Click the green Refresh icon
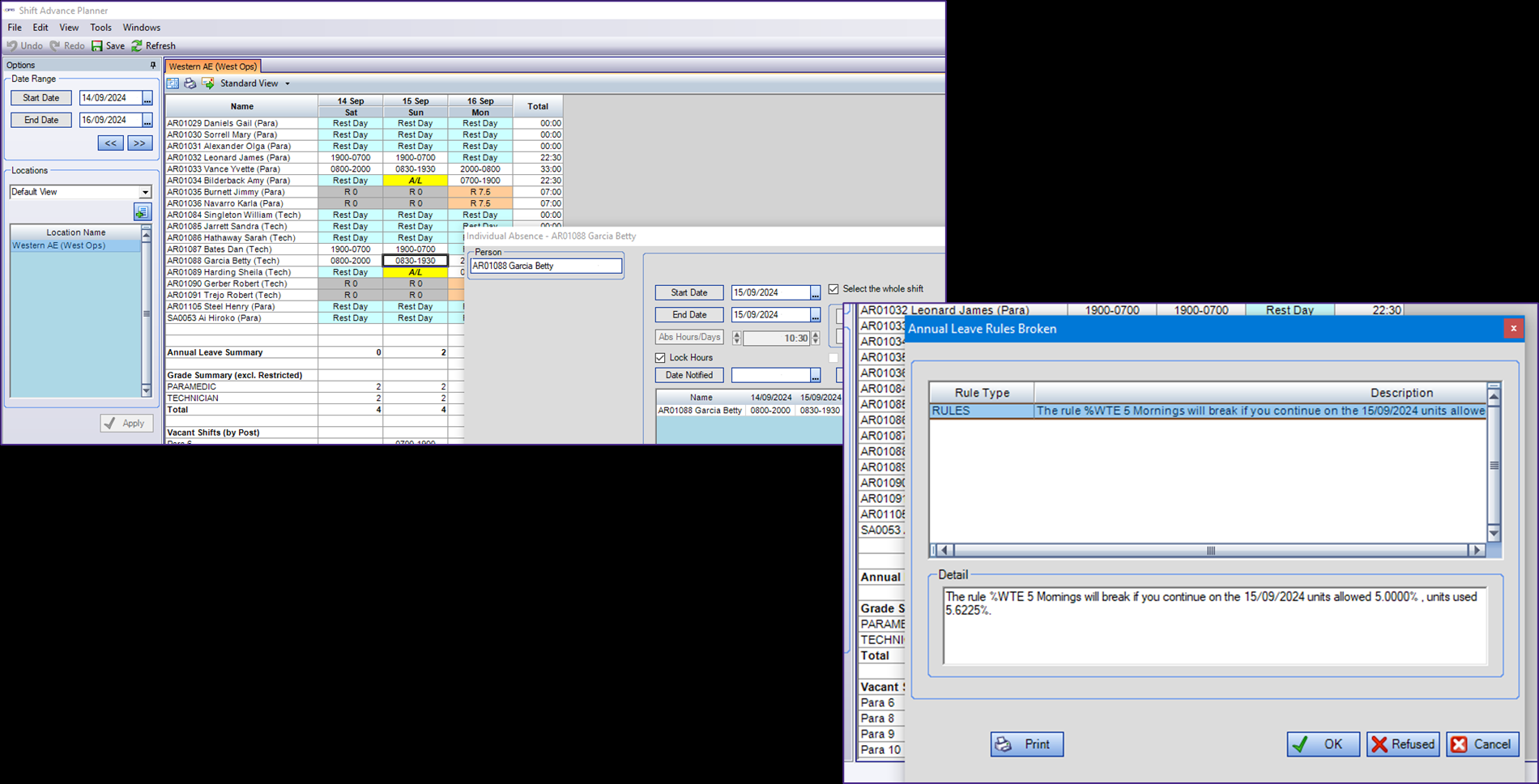1539x784 pixels. point(137,46)
